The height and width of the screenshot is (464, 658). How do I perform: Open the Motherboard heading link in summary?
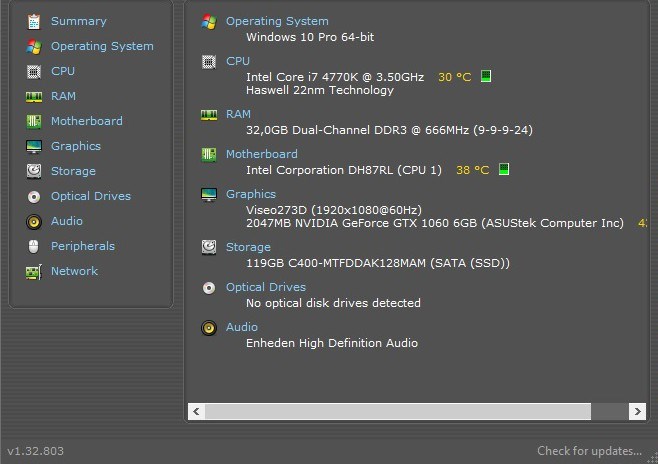click(x=261, y=154)
